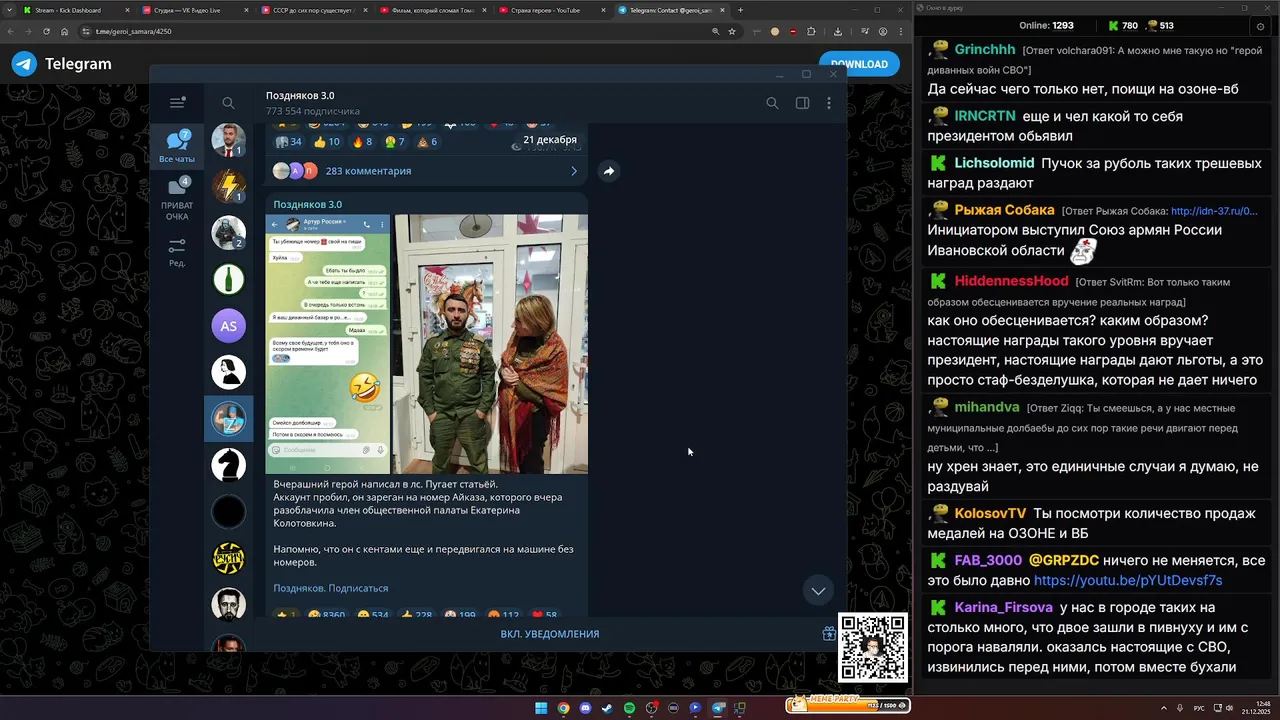
Task: Open the purple AS avatar chat
Action: 229,326
